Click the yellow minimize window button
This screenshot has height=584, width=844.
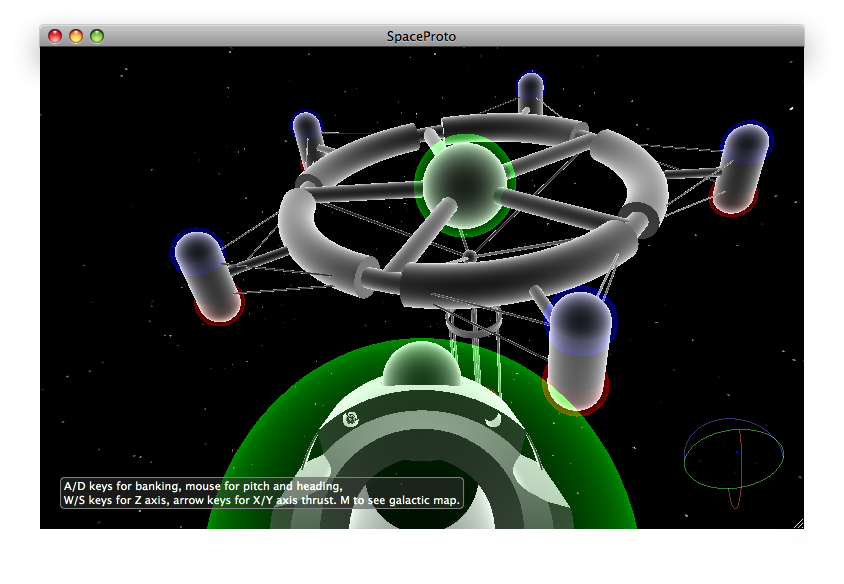click(76, 36)
